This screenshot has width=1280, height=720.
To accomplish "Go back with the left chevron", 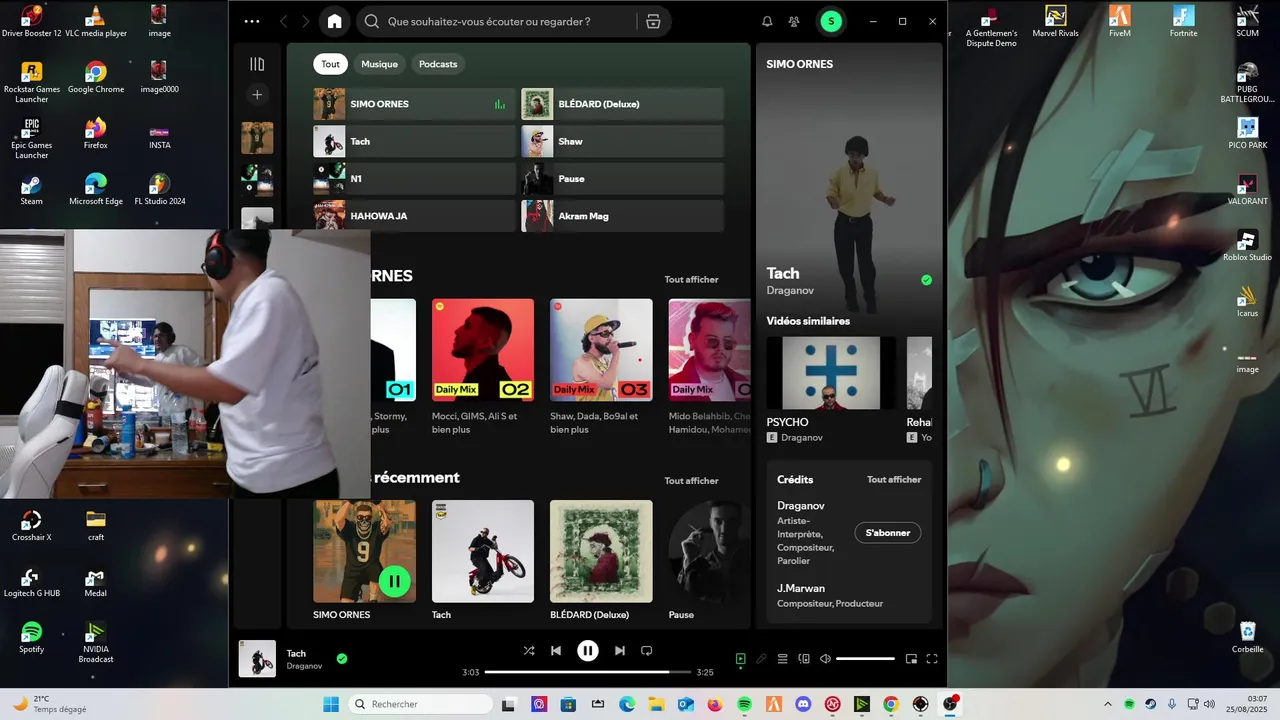I will [x=284, y=21].
